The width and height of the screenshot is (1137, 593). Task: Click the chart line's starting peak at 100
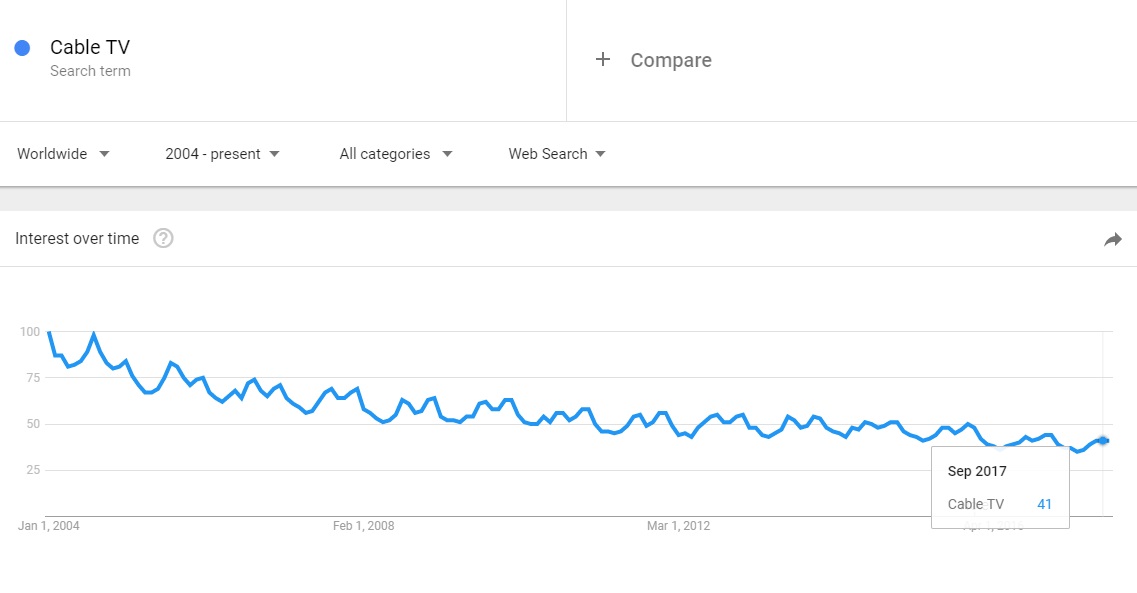pos(49,332)
